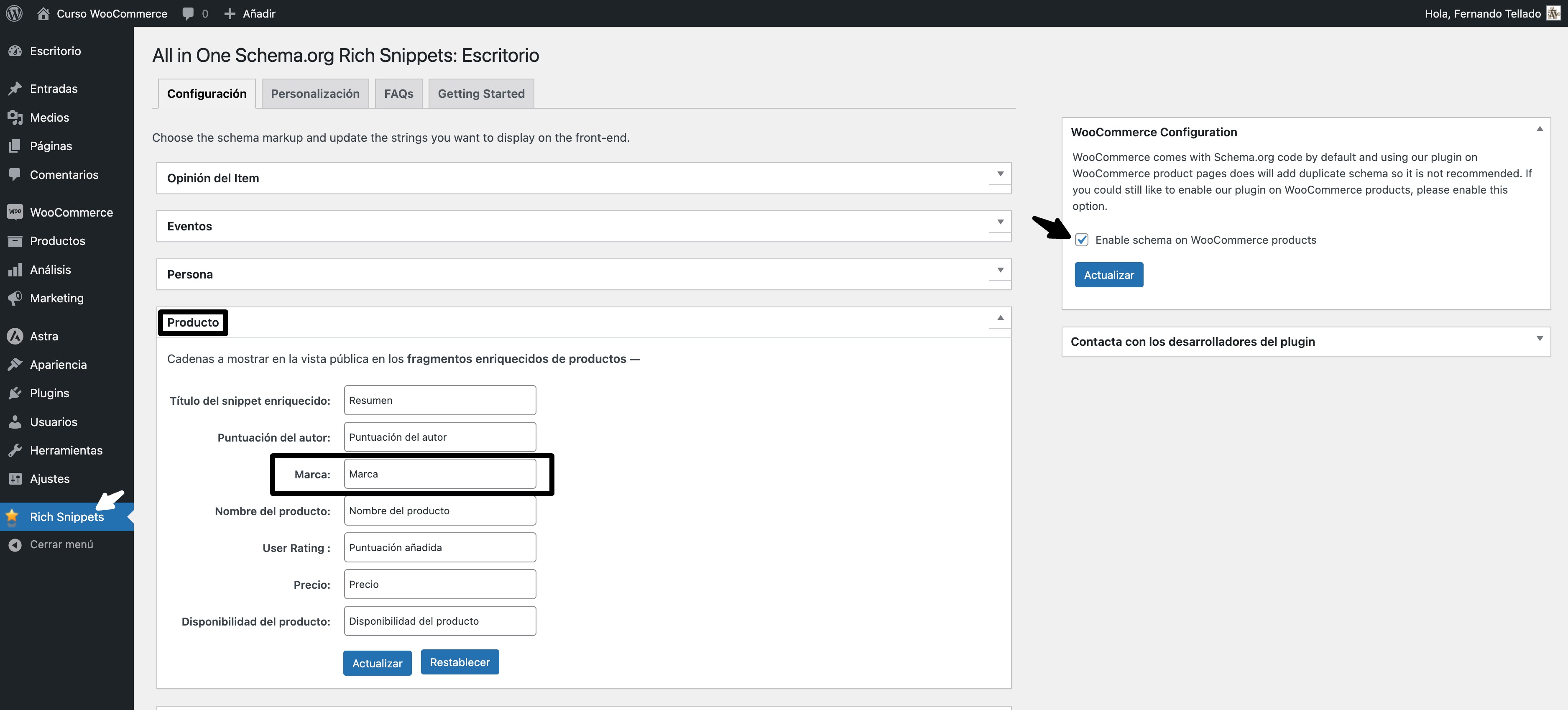Click the Contacta con los desarrolladores del plugin heading
Image resolution: width=1568 pixels, height=710 pixels.
1193,342
